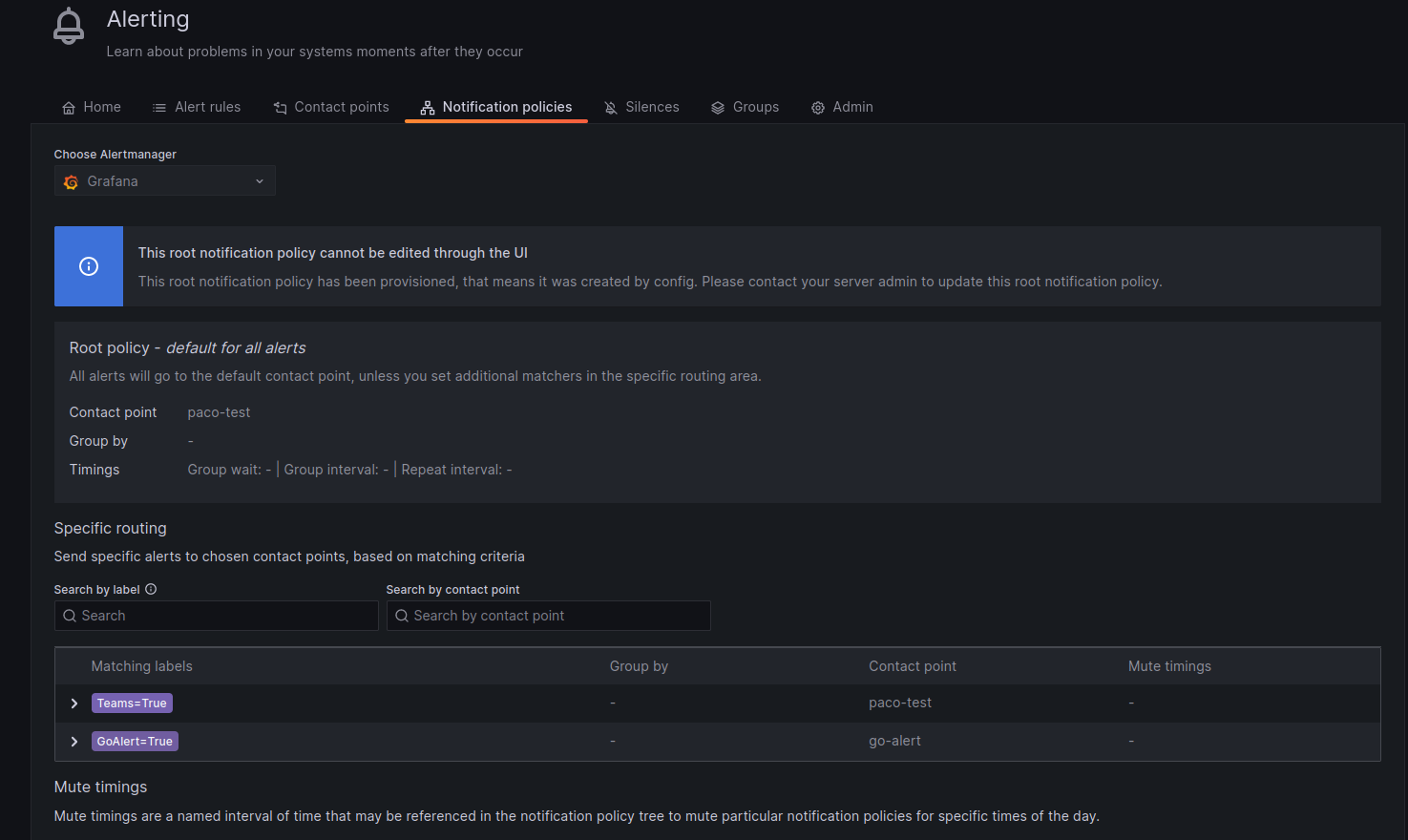Click the Admin gear icon

[x=817, y=107]
